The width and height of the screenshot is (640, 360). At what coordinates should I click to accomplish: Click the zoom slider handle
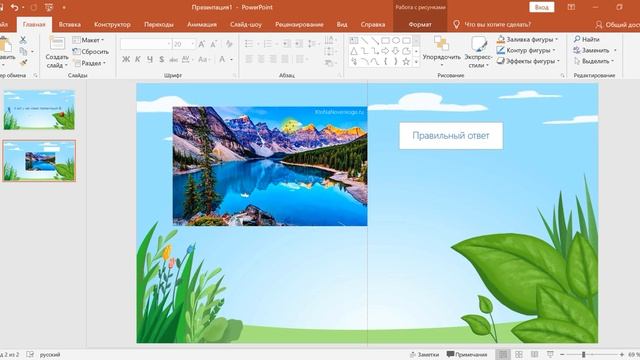584,354
